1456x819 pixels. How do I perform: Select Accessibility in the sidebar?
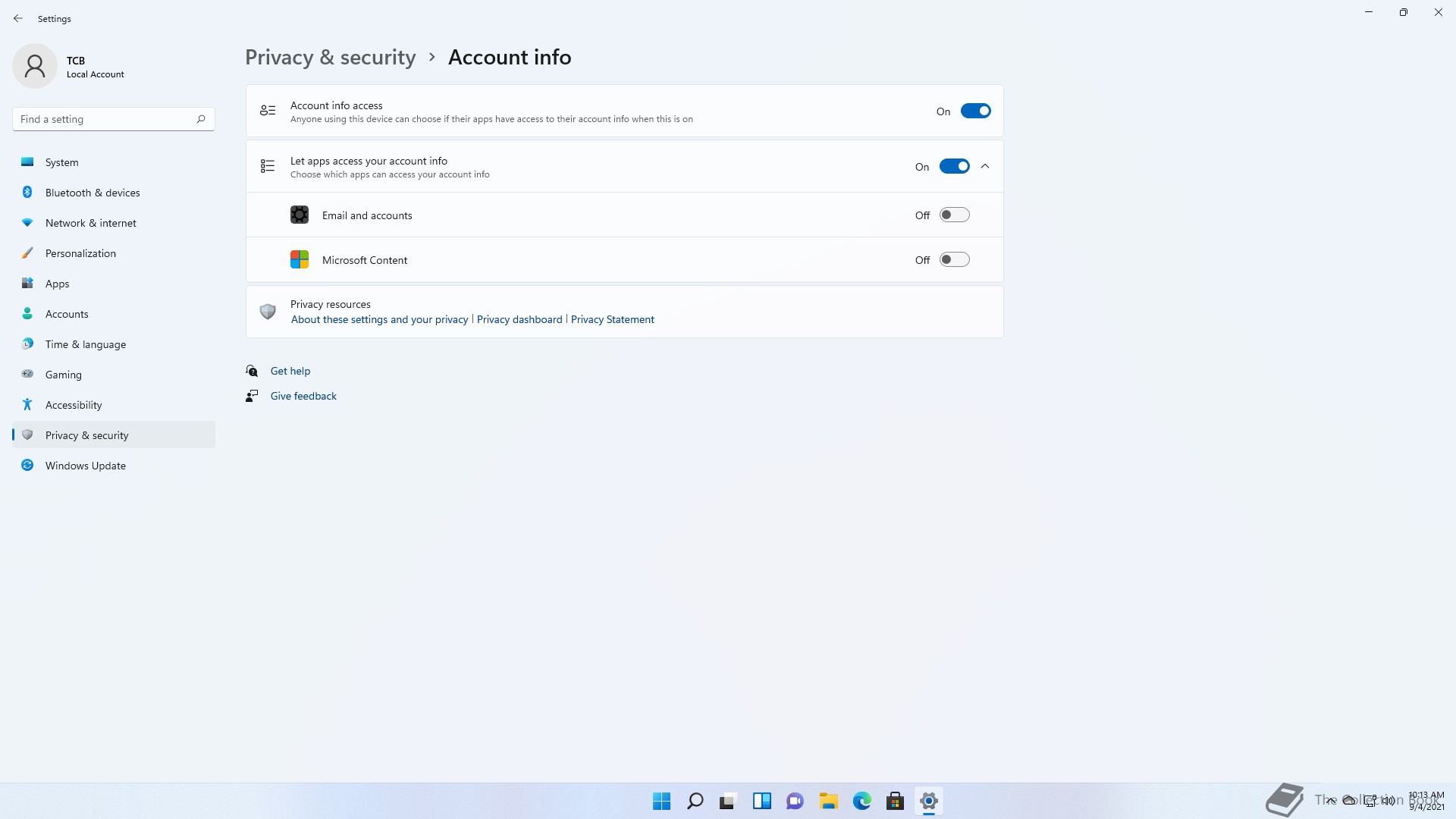coord(74,405)
